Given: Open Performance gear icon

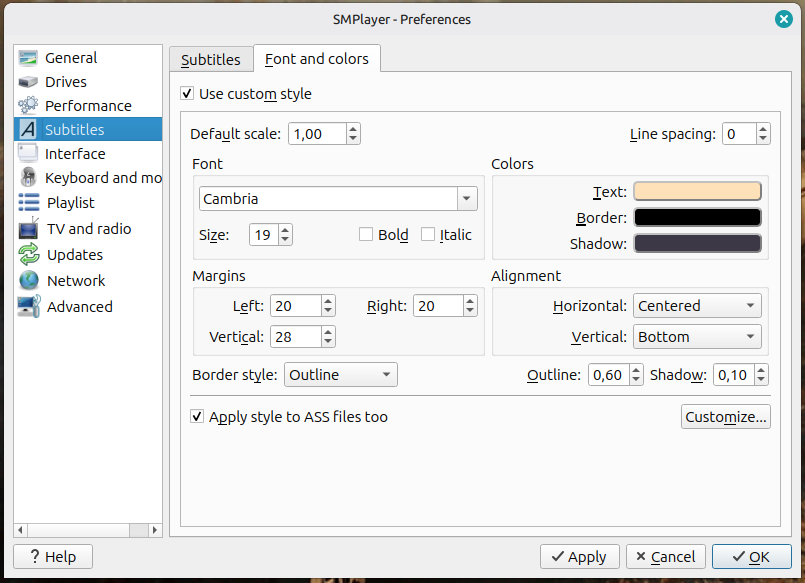Looking at the screenshot, I should [x=28, y=106].
